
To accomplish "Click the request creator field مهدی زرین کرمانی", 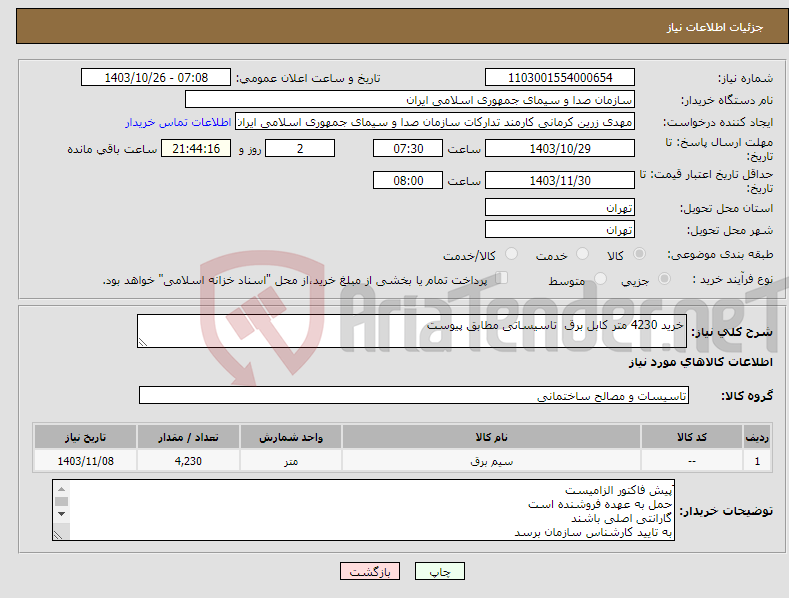I will [435, 122].
